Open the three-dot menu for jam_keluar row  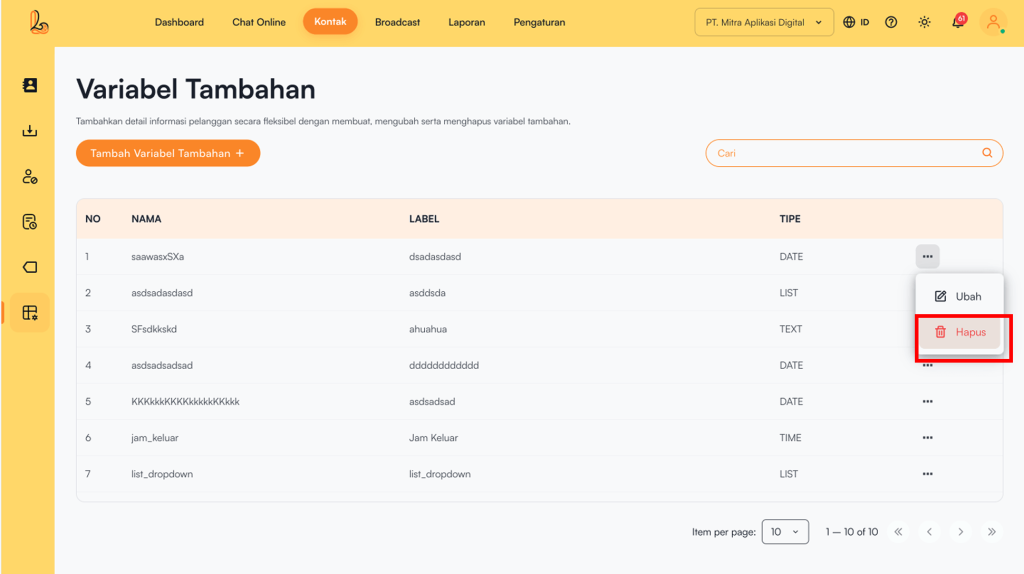tap(927, 438)
